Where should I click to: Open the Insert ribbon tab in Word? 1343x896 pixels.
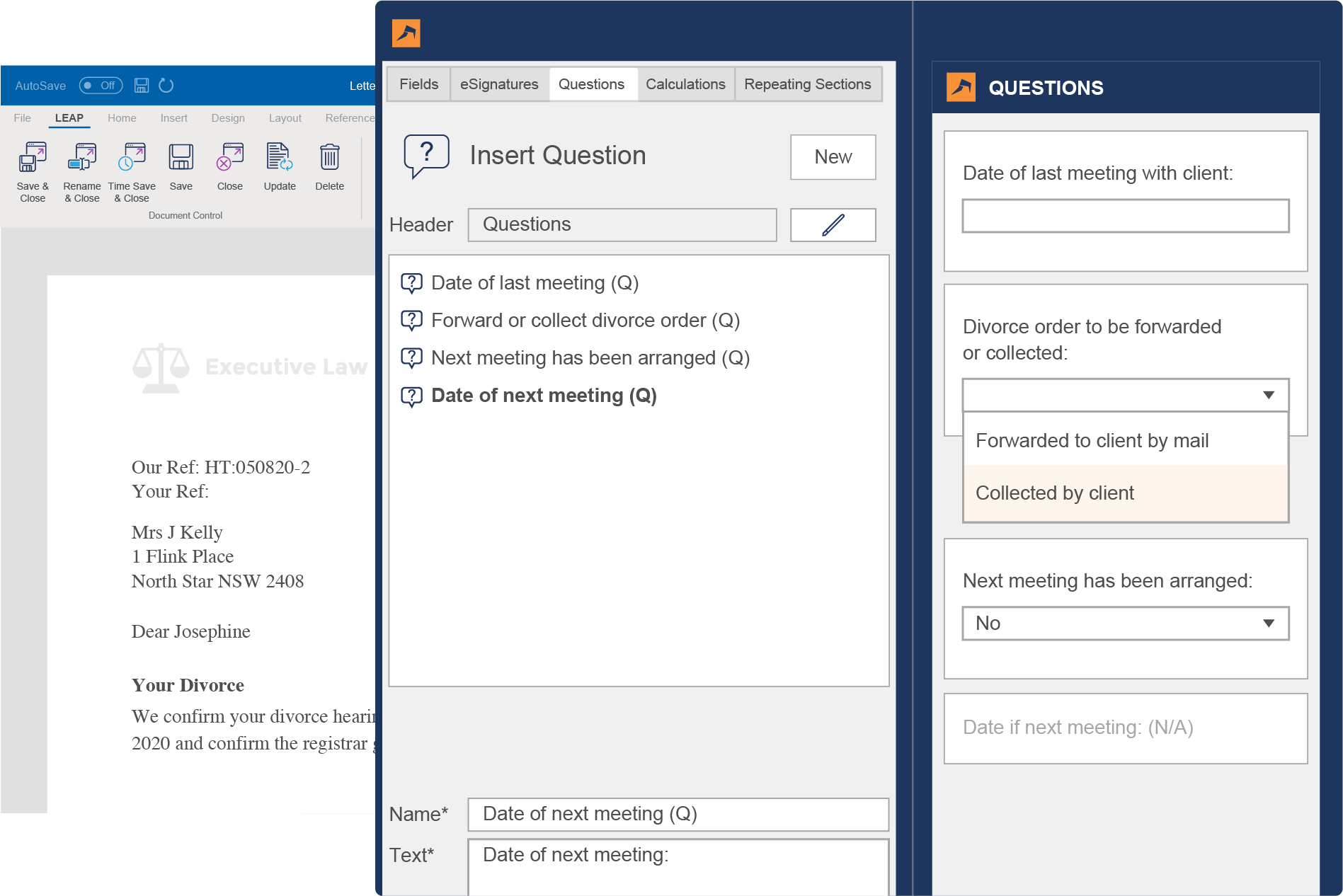[174, 118]
